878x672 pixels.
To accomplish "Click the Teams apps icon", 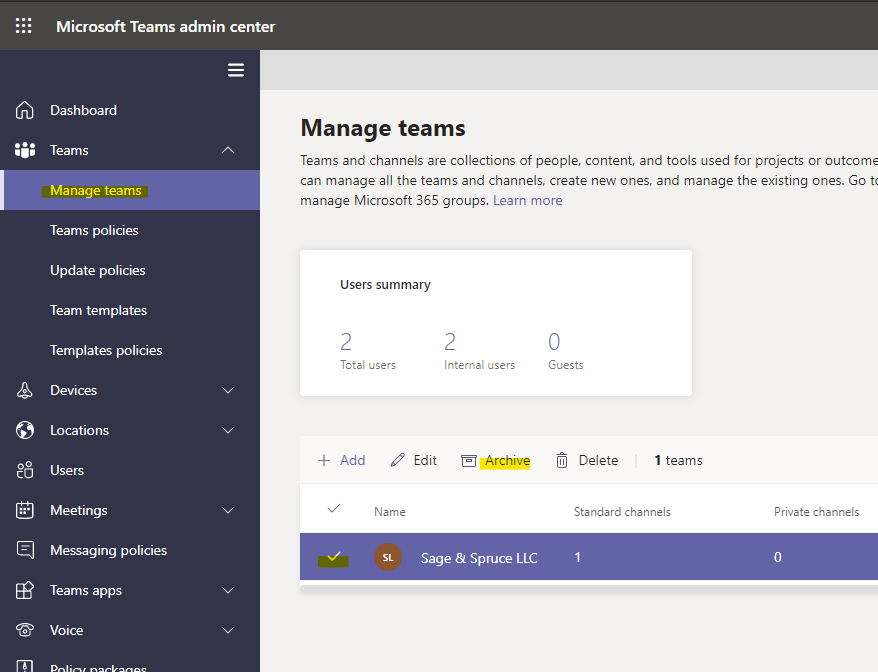I will coord(25,590).
